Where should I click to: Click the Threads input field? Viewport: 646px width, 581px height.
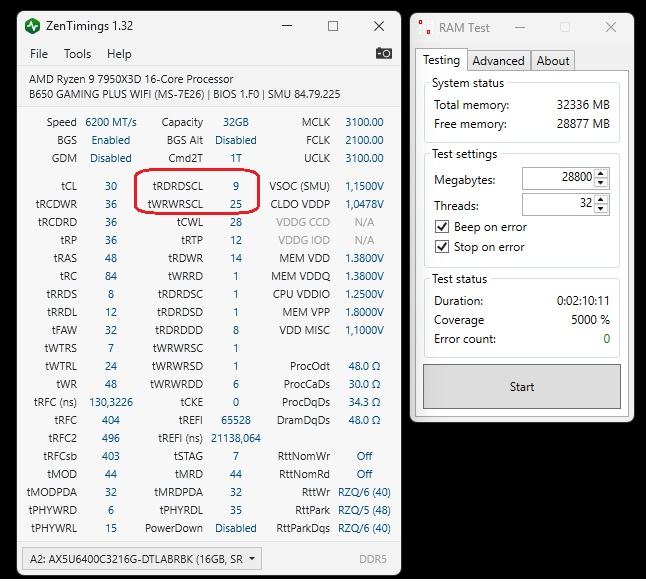558,204
